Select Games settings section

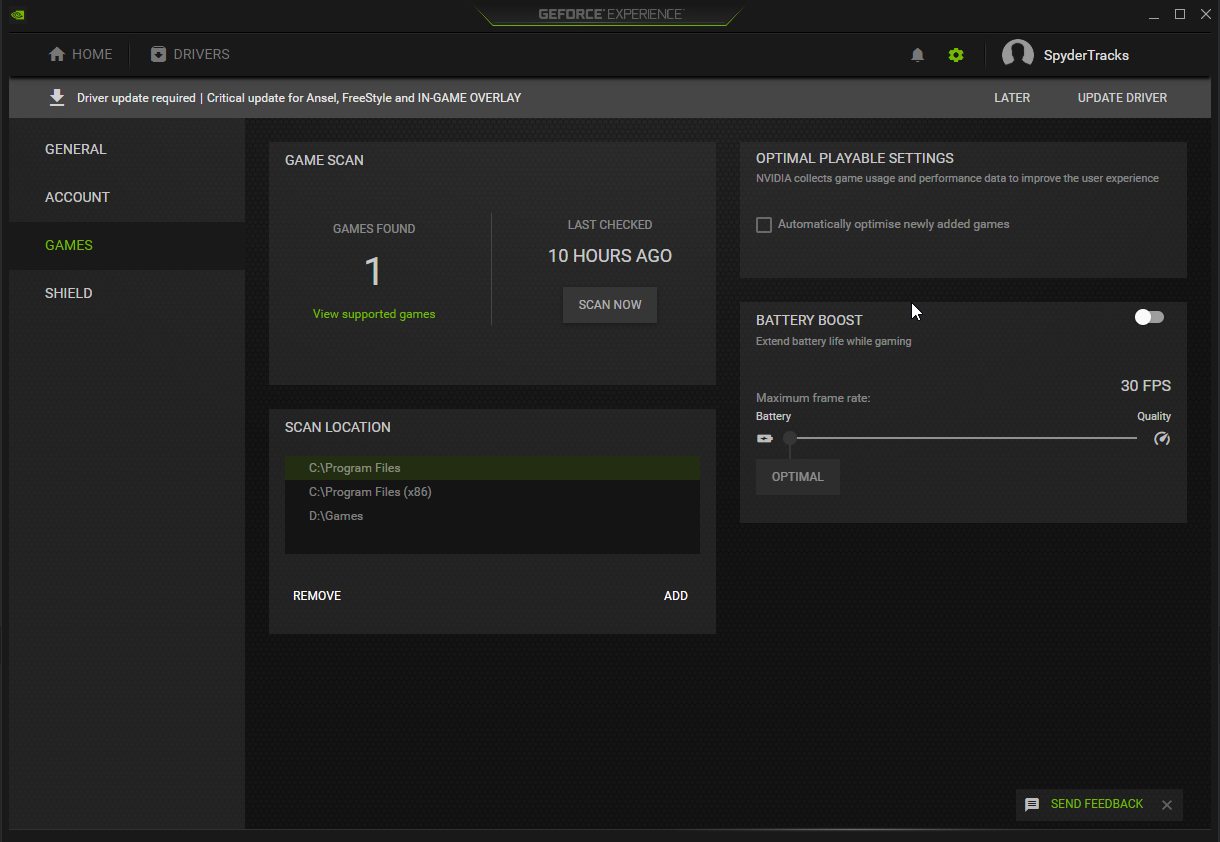[127, 245]
